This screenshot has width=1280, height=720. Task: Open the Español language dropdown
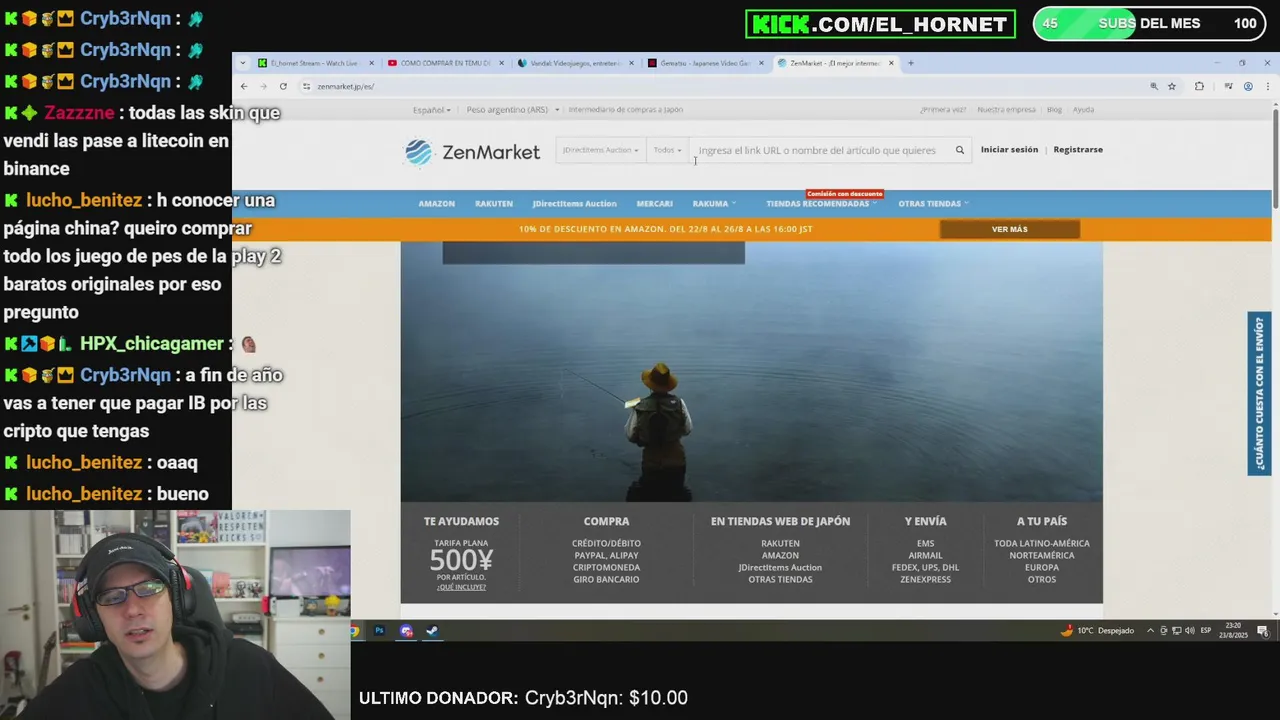point(432,110)
